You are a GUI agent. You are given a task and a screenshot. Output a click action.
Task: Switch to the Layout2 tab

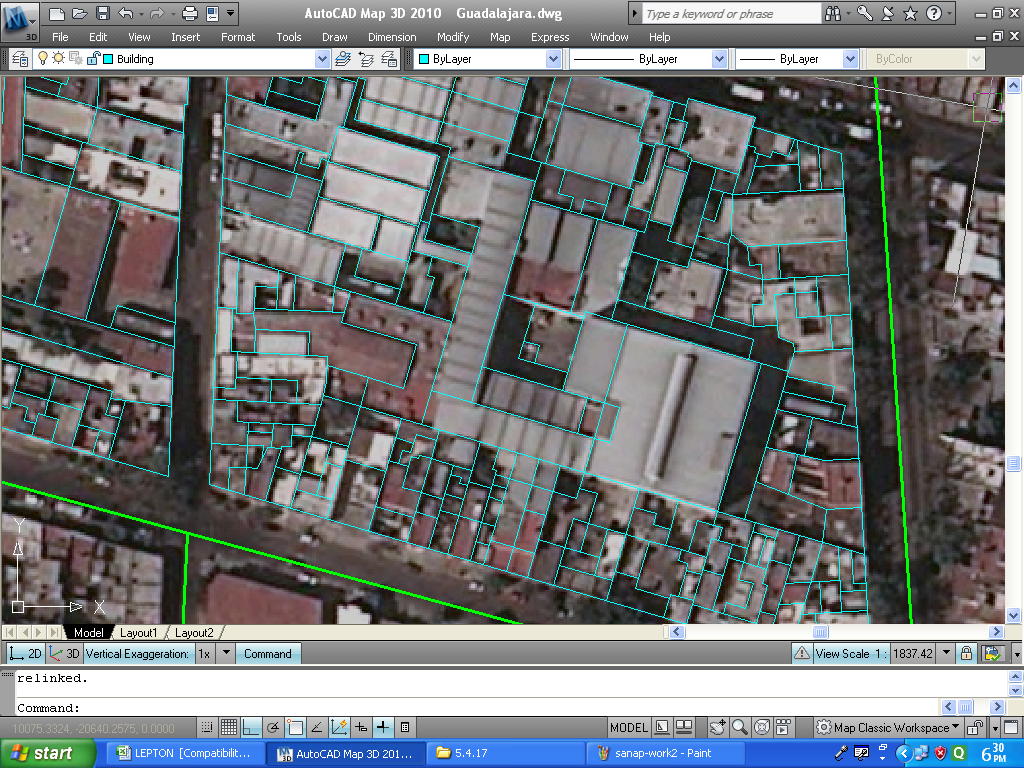pos(194,633)
